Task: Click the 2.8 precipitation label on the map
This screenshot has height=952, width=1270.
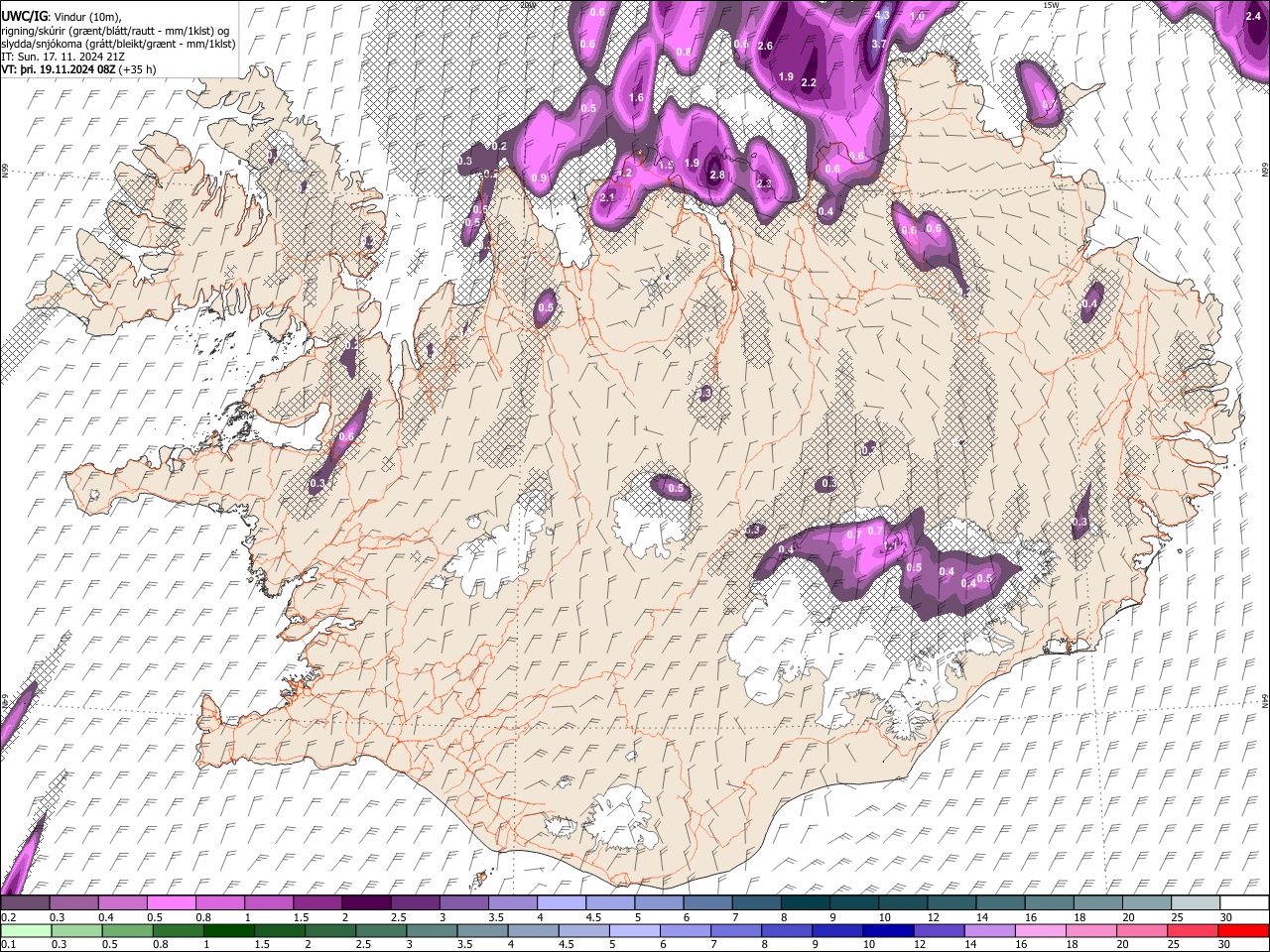Action: click(717, 175)
